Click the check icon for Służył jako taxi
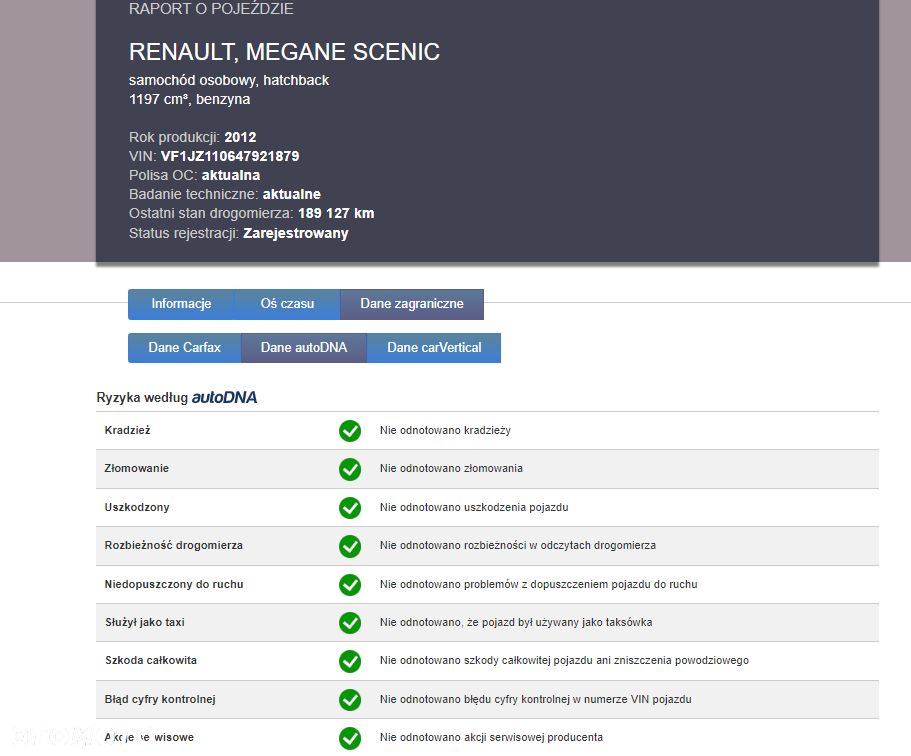 [350, 623]
